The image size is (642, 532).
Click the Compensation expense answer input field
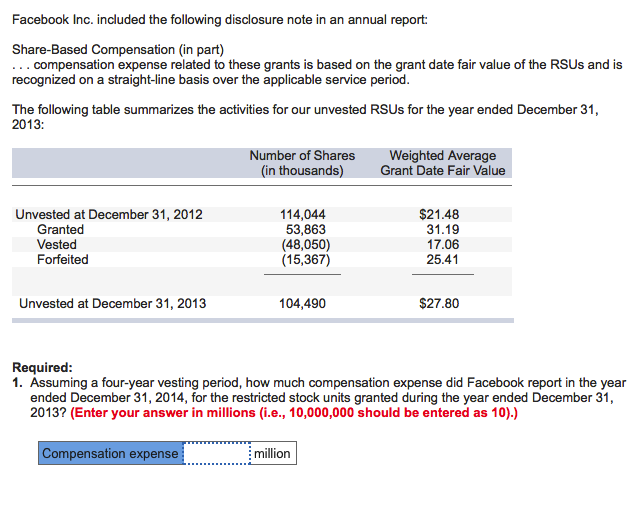(x=217, y=453)
